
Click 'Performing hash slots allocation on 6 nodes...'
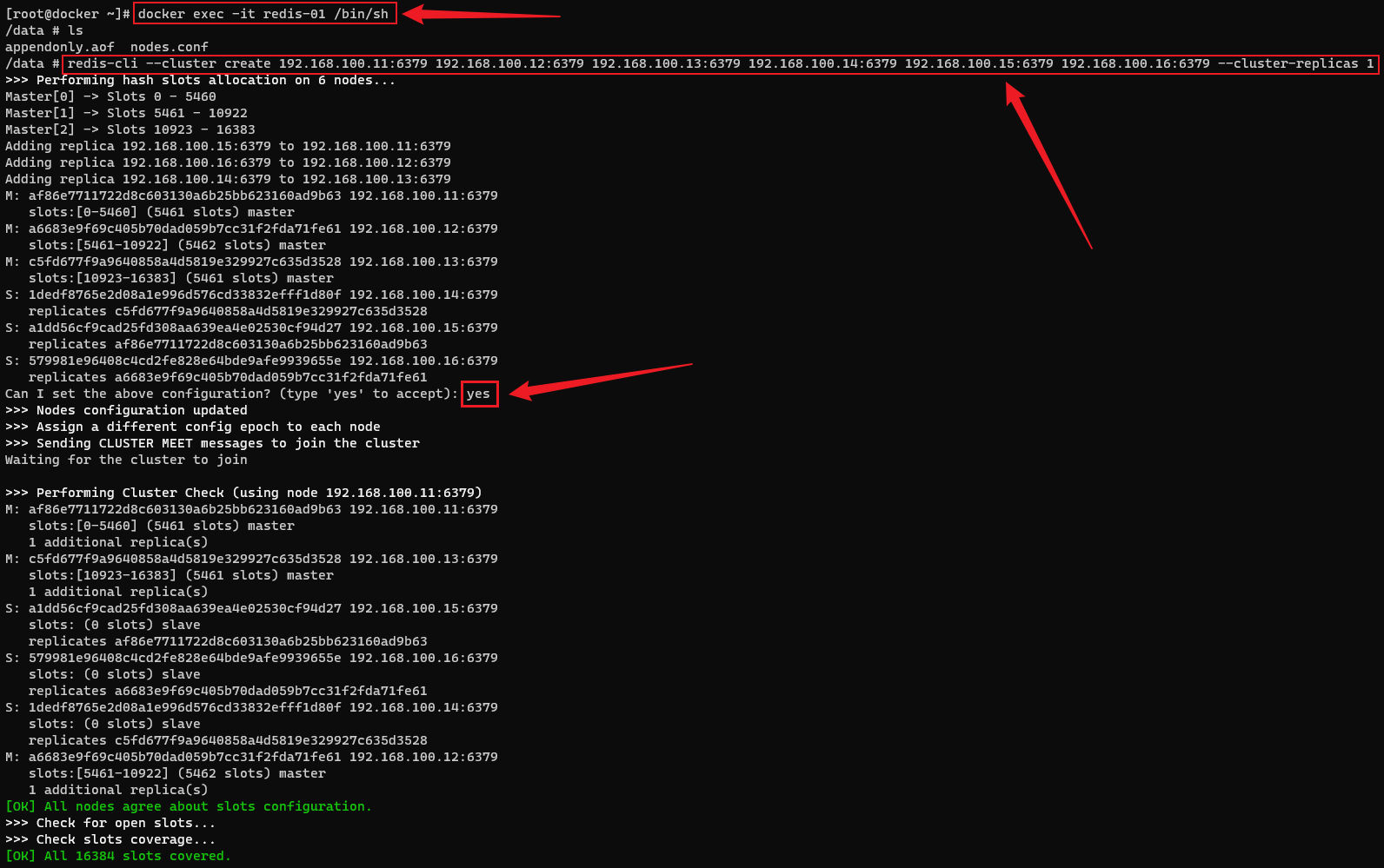216,80
